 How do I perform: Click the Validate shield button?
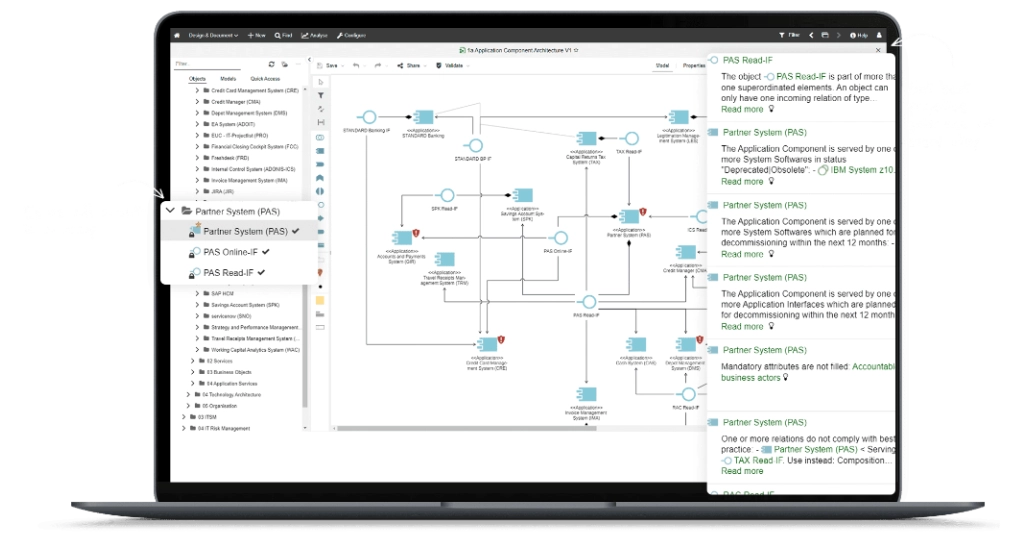[451, 65]
